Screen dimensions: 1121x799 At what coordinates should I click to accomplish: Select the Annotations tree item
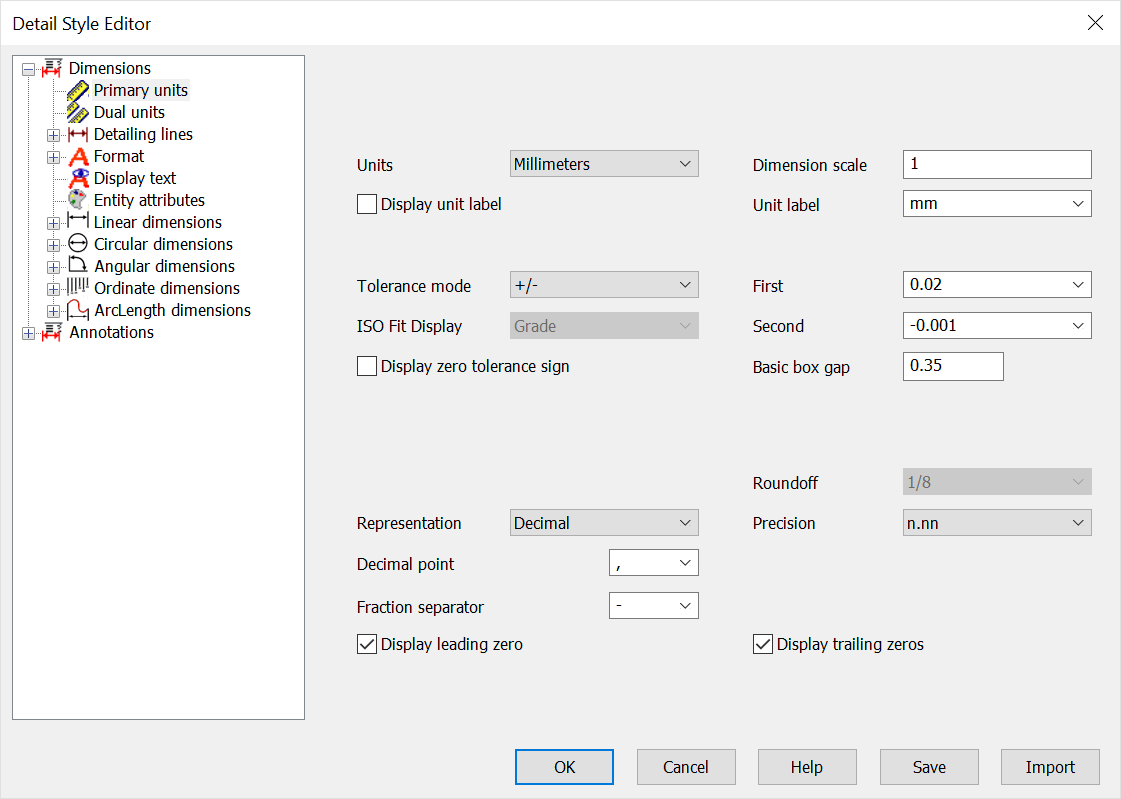pyautogui.click(x=111, y=332)
